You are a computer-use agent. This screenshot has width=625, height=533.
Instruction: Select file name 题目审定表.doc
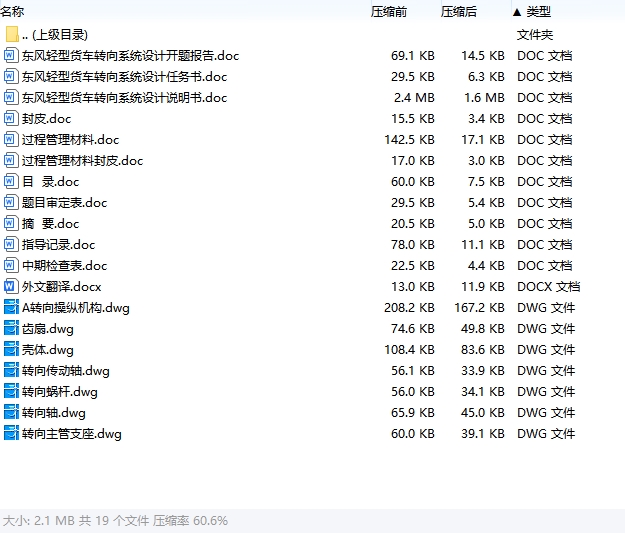click(x=64, y=203)
